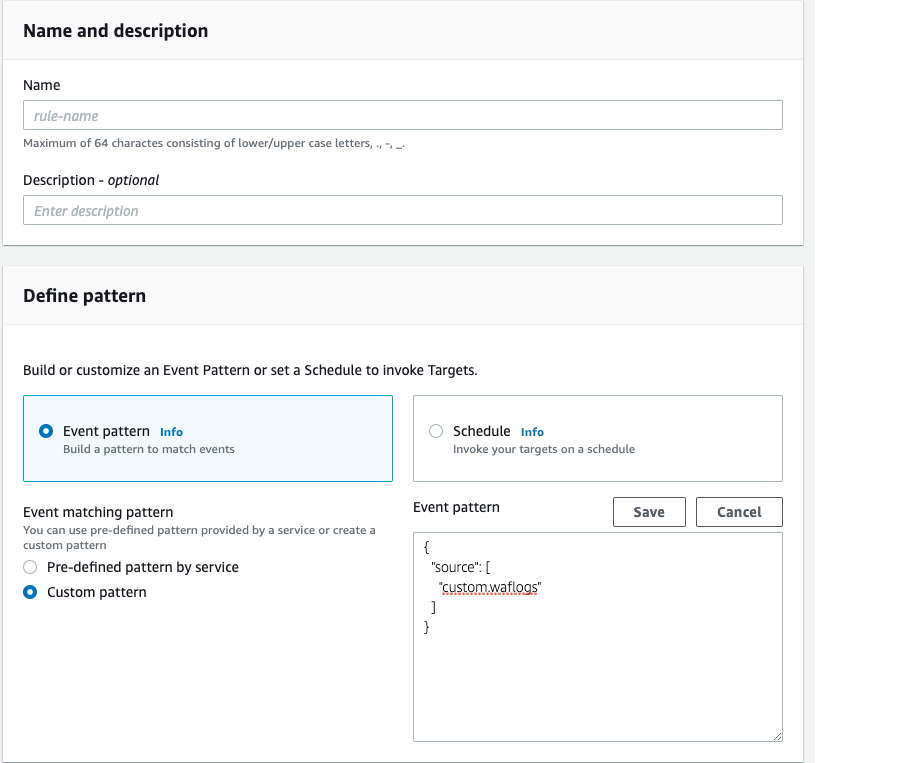Open the Info link beside Schedule
Screen dimensions: 915x763
pos(532,432)
